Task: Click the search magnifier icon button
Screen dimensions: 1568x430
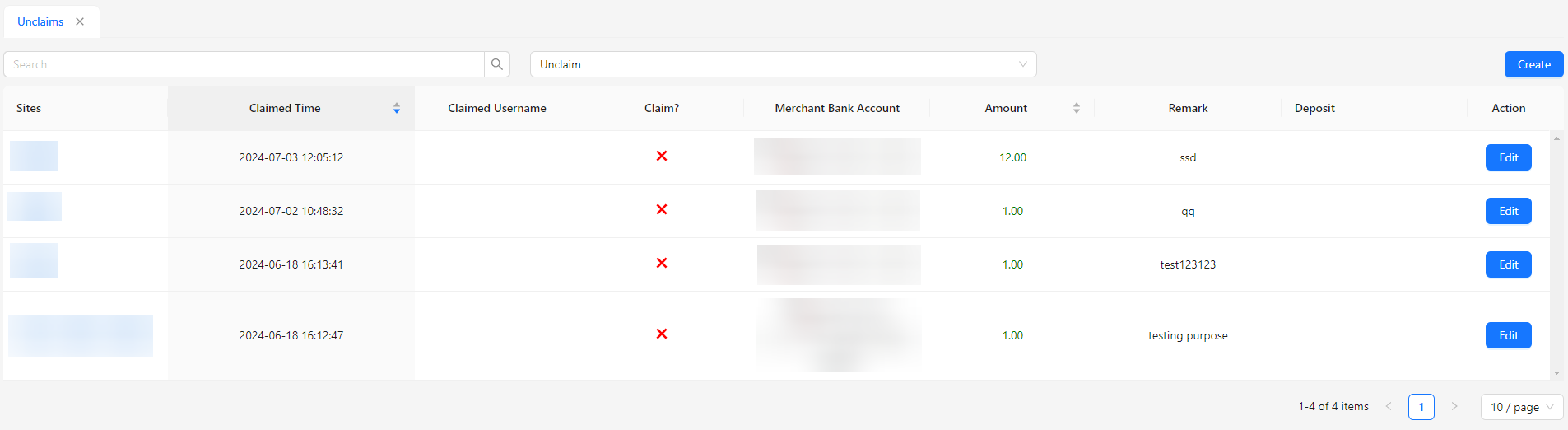Action: (497, 64)
